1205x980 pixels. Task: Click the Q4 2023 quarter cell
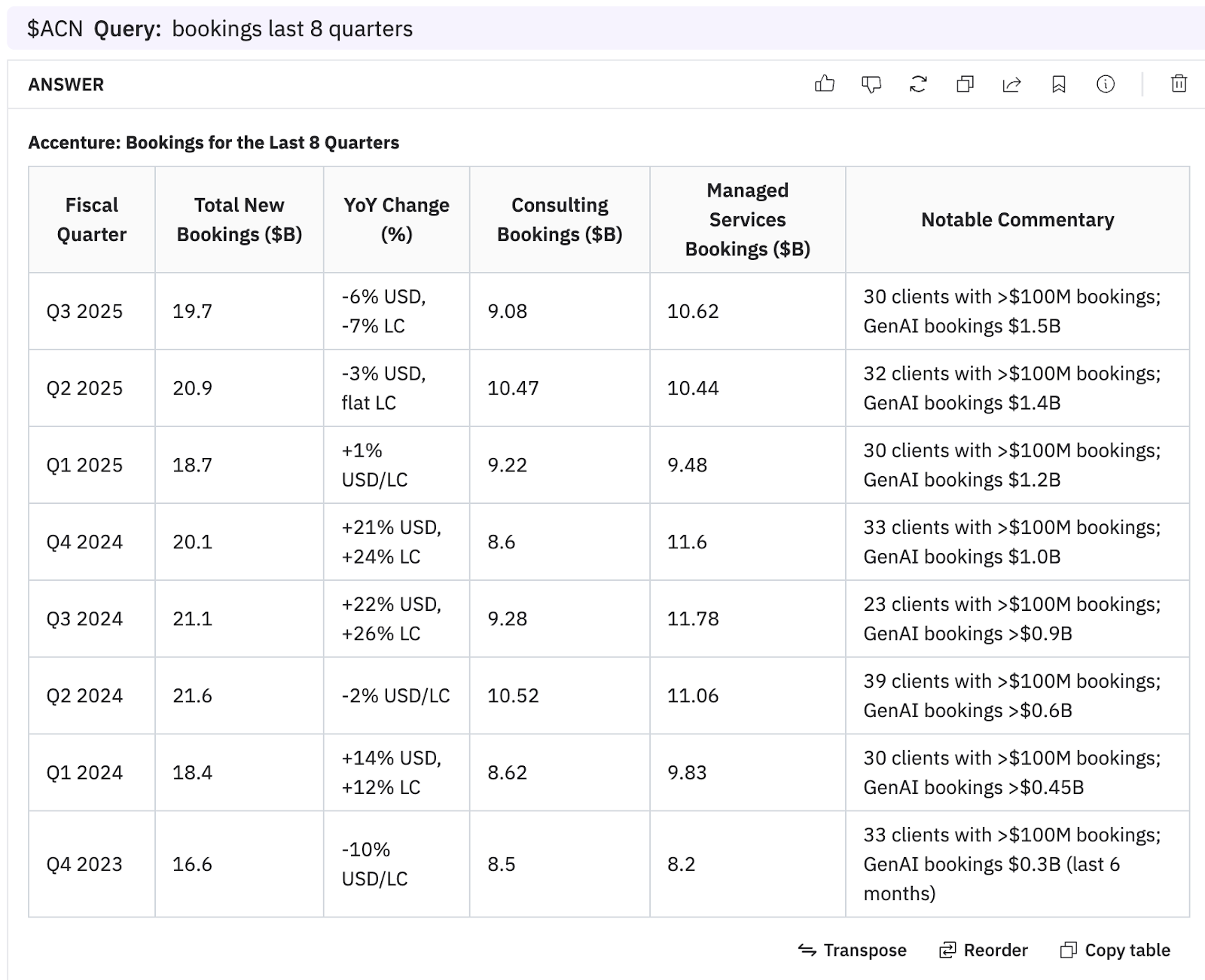(x=84, y=864)
